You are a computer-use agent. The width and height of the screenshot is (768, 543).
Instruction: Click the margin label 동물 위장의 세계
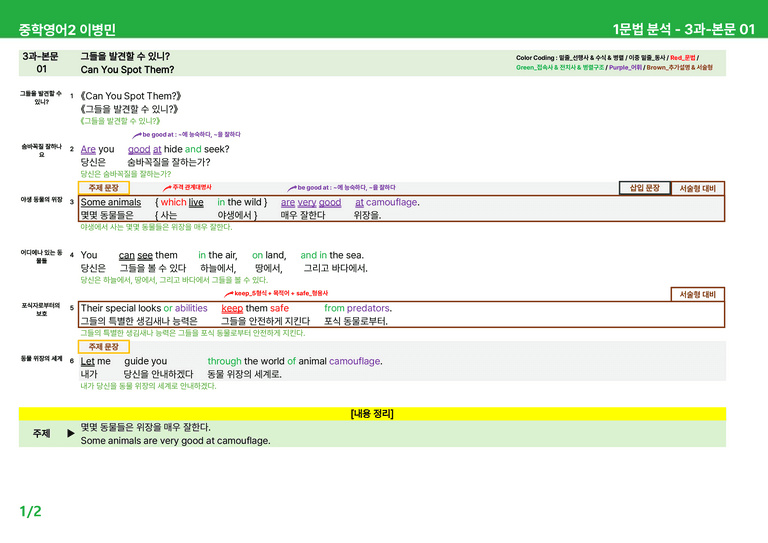[x=41, y=358]
